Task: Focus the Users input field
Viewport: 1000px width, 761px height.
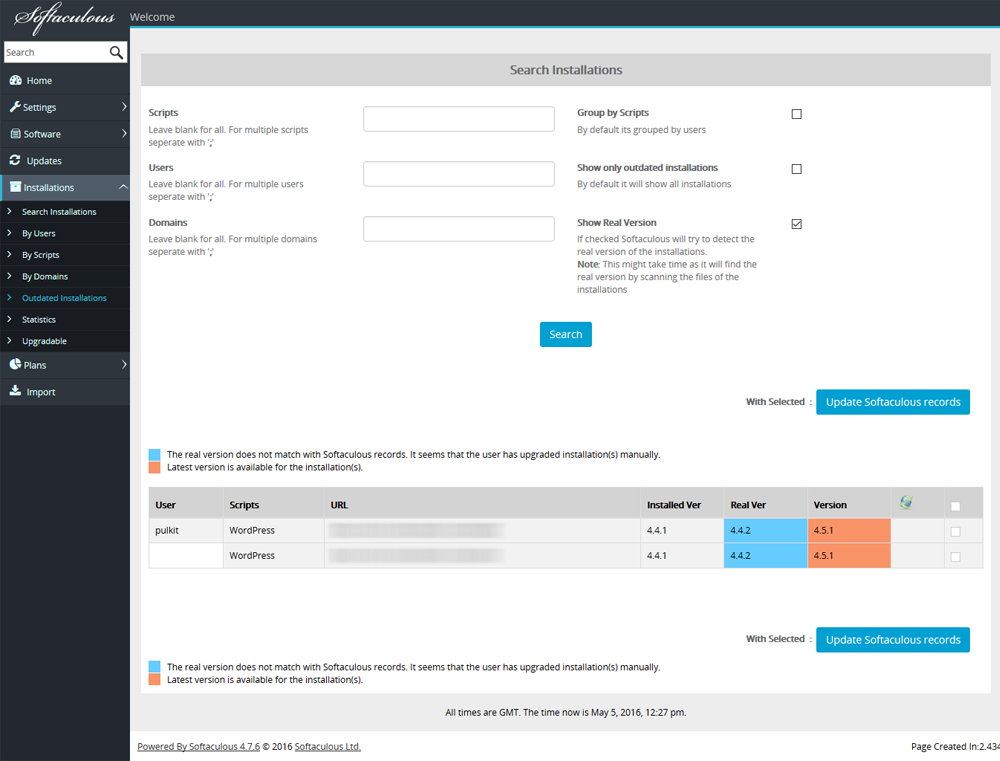Action: pyautogui.click(x=459, y=174)
